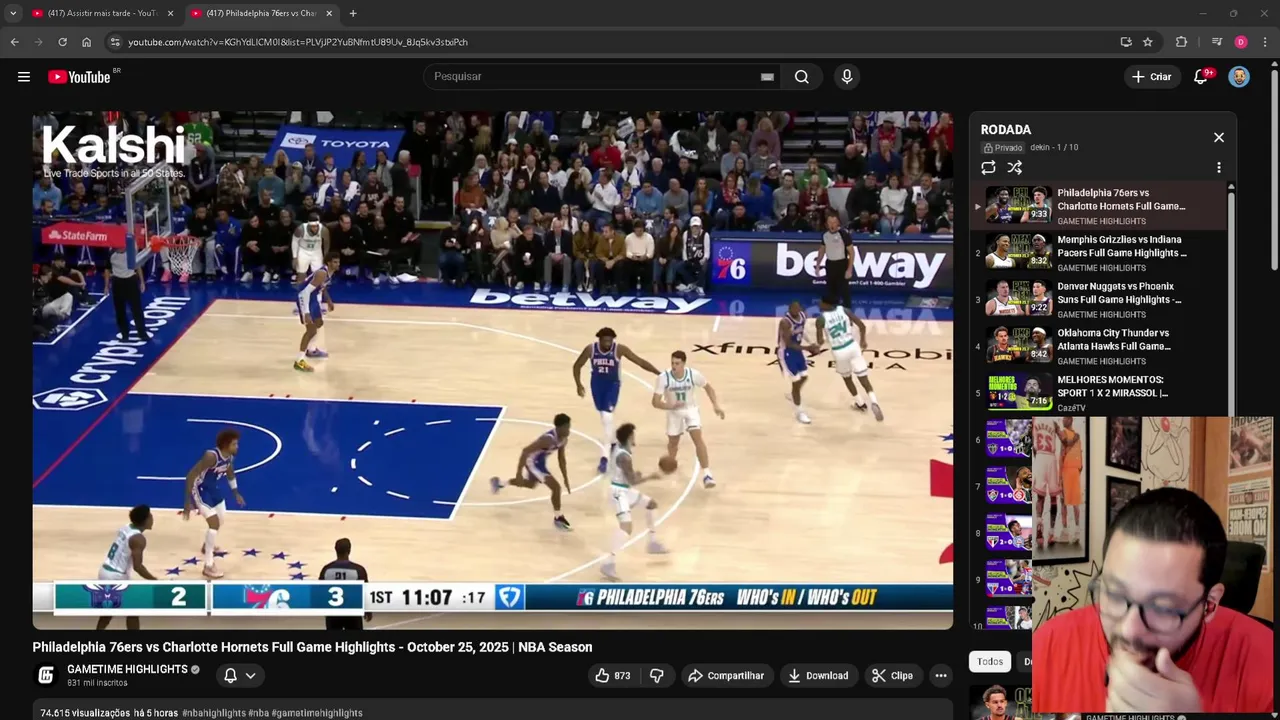Viewport: 1280px width, 720px height.
Task: Close the RODADA playlist panel
Action: [1219, 137]
